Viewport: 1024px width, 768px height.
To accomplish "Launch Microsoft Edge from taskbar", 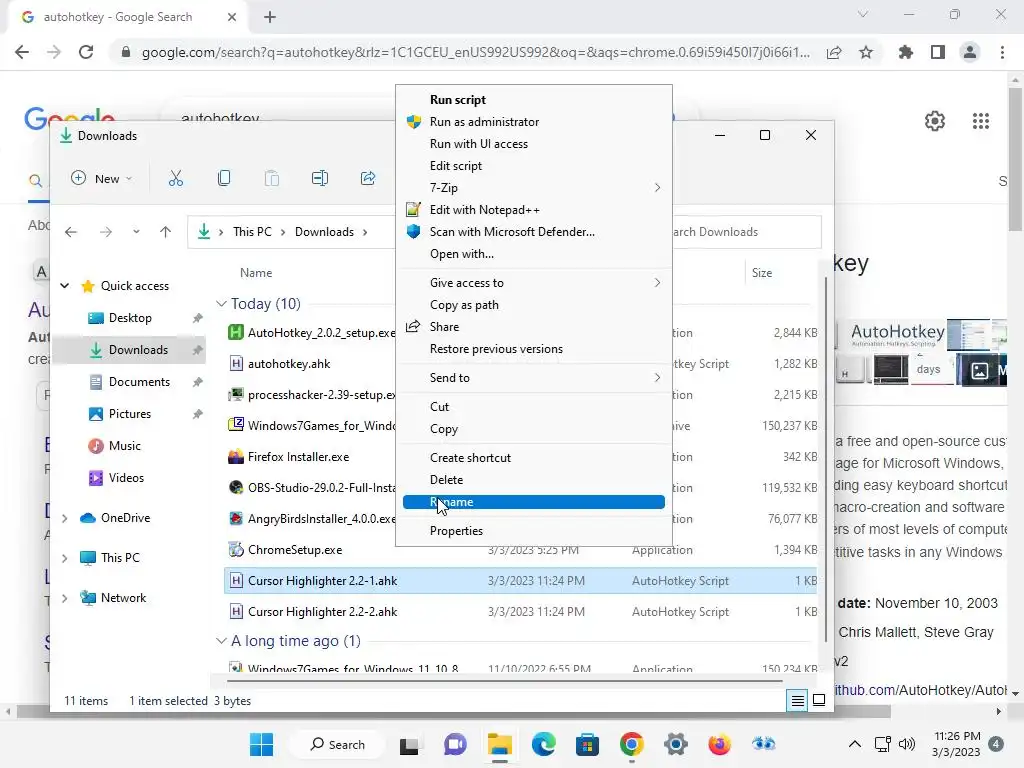I will 543,744.
